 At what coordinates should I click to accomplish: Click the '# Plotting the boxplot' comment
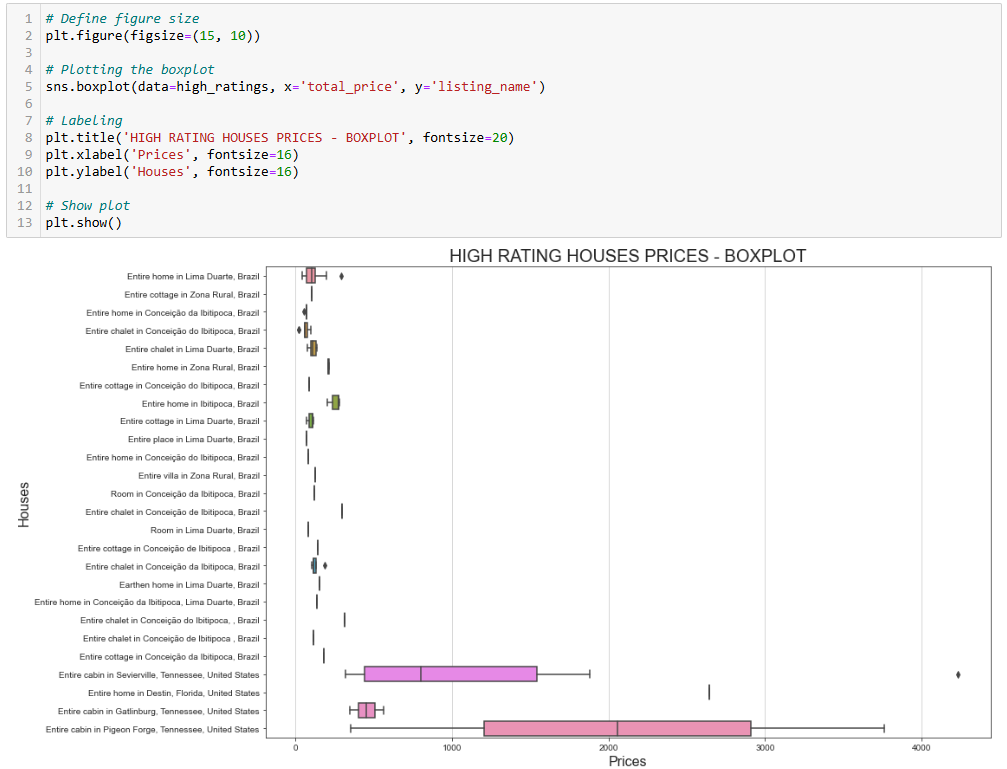click(x=129, y=70)
